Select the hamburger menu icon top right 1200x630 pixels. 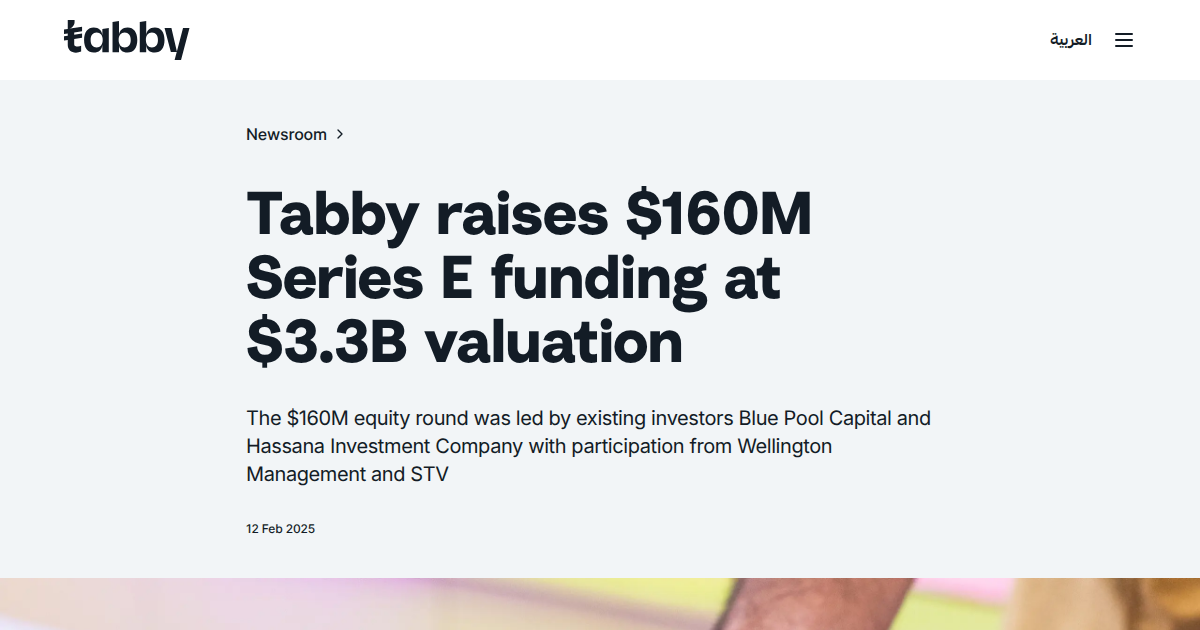(1124, 40)
